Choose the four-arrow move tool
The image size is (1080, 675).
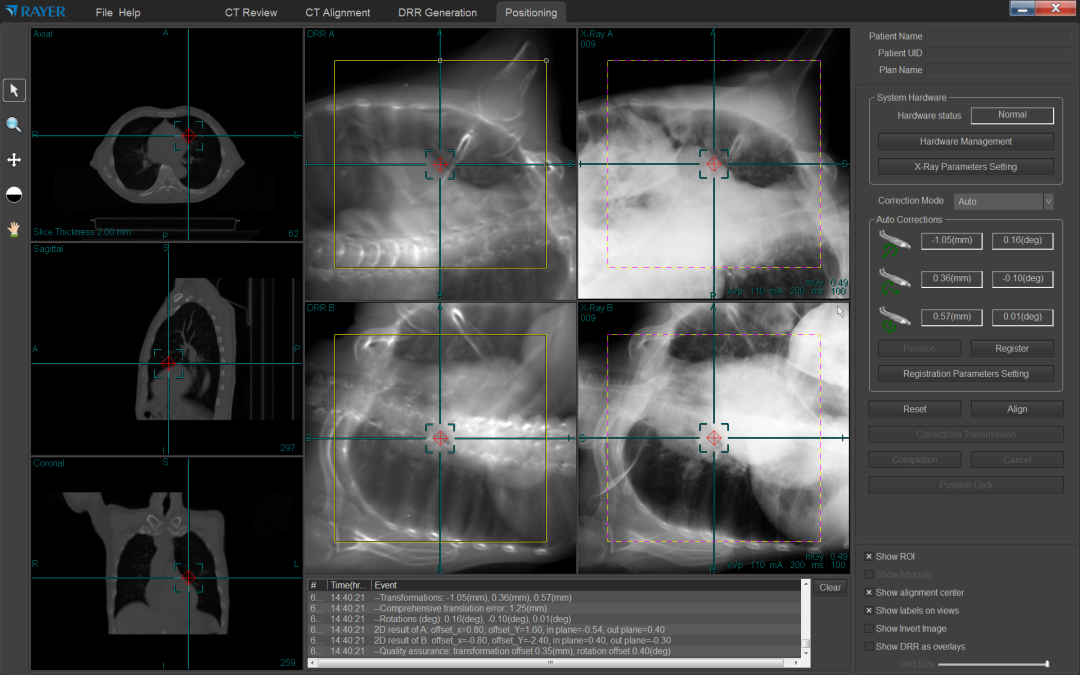[x=14, y=160]
